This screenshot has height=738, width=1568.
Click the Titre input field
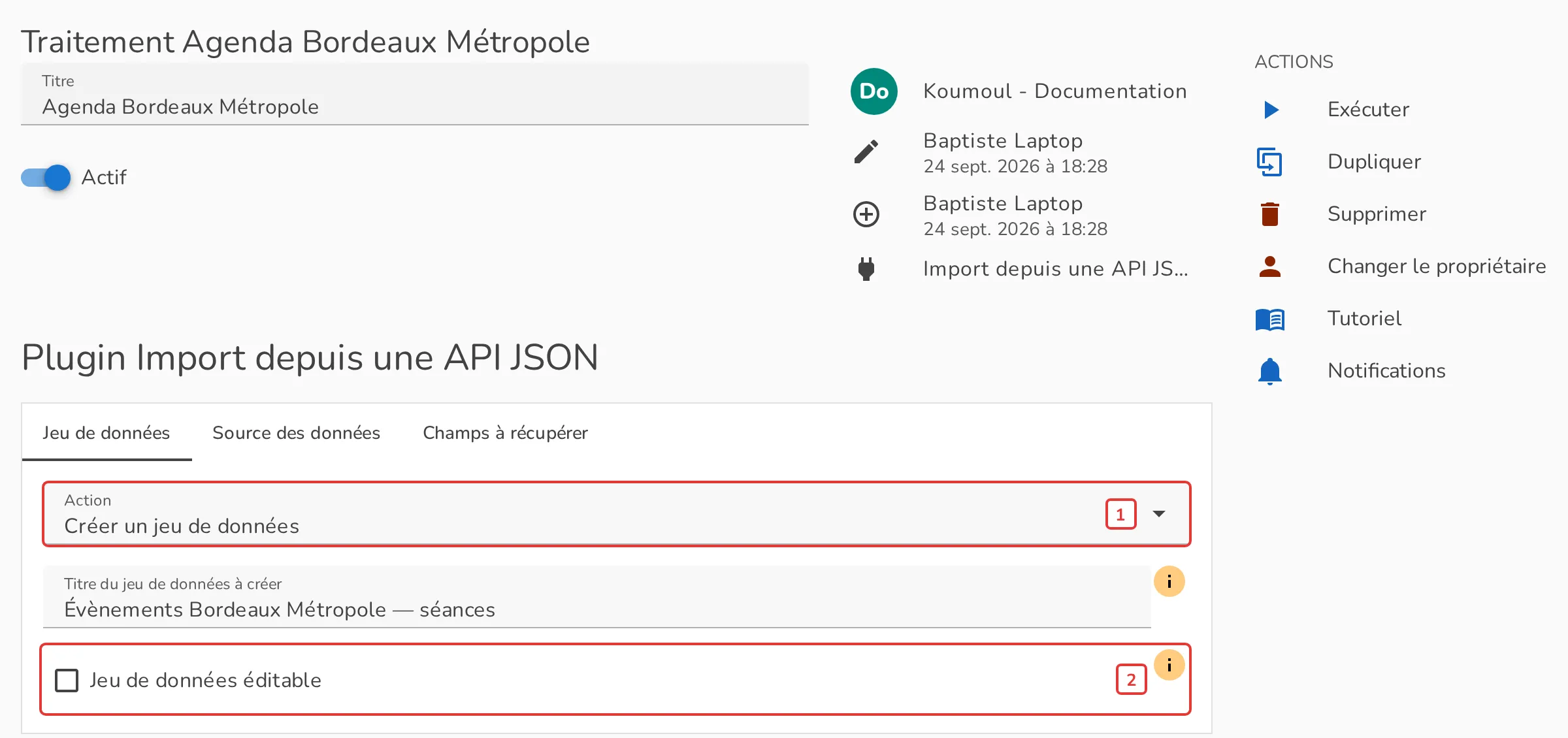(415, 94)
